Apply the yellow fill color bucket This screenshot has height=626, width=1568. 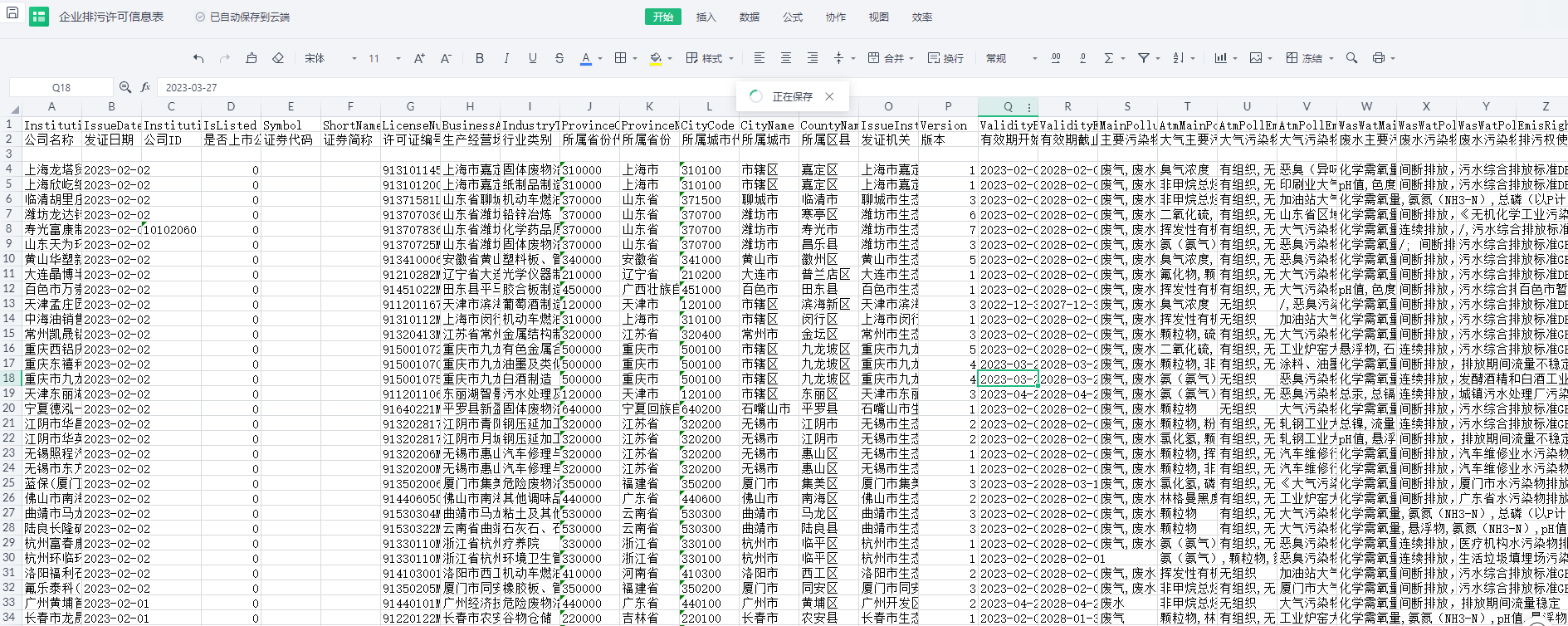[656, 58]
